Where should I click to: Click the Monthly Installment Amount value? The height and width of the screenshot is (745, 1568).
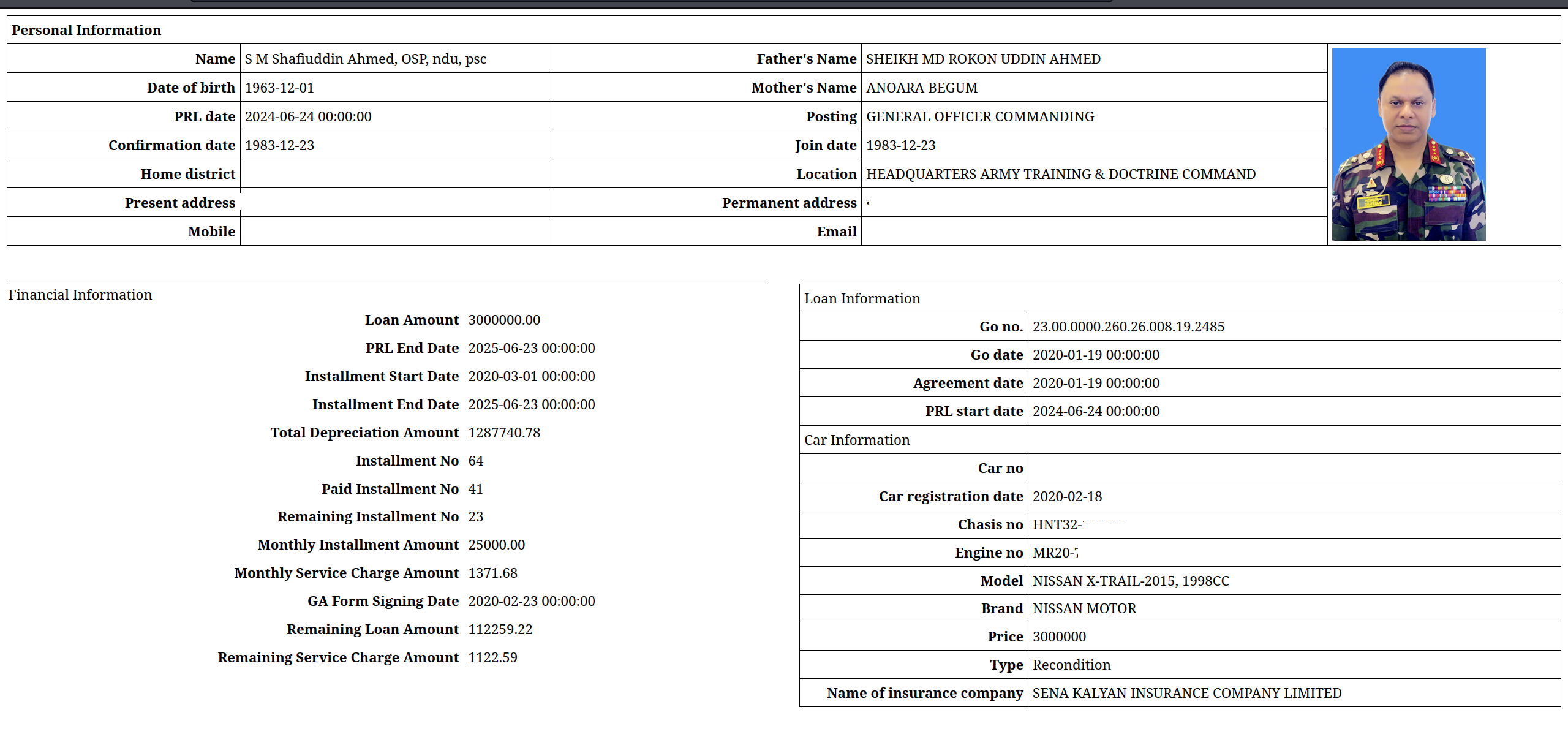coord(496,545)
